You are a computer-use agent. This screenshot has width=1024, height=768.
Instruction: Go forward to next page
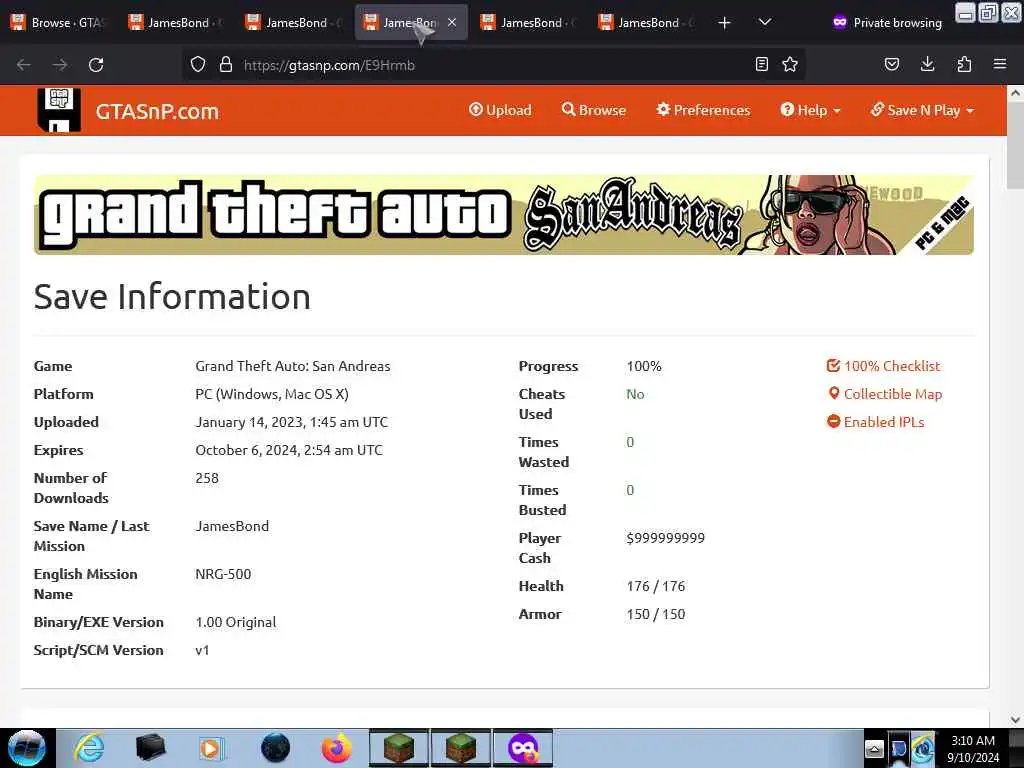pos(59,65)
